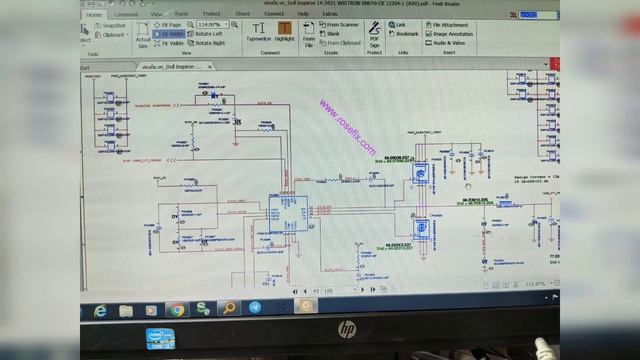Open the View ribbon tab
640x360 pixels.
pyautogui.click(x=156, y=14)
